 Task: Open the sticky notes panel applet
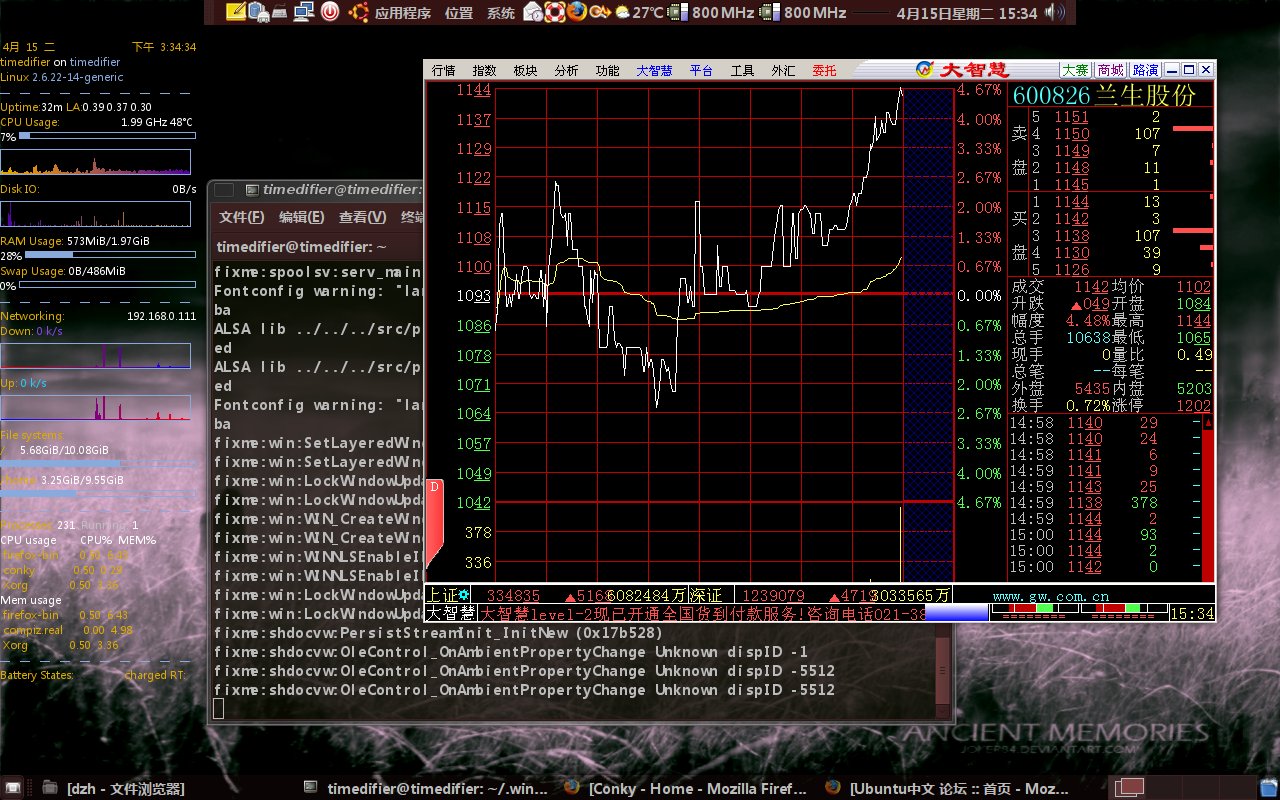(236, 12)
